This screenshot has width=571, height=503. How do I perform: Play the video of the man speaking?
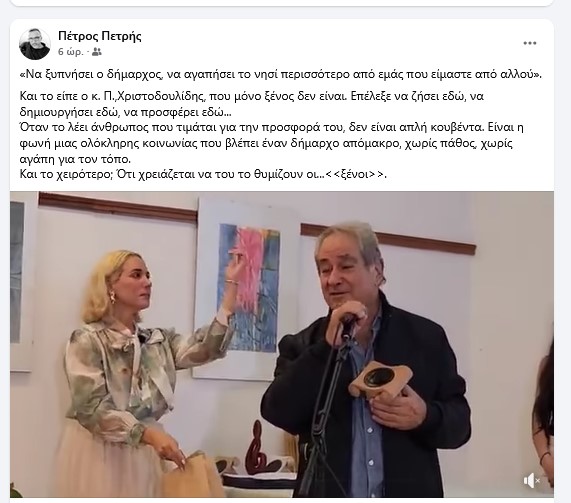pos(282,344)
